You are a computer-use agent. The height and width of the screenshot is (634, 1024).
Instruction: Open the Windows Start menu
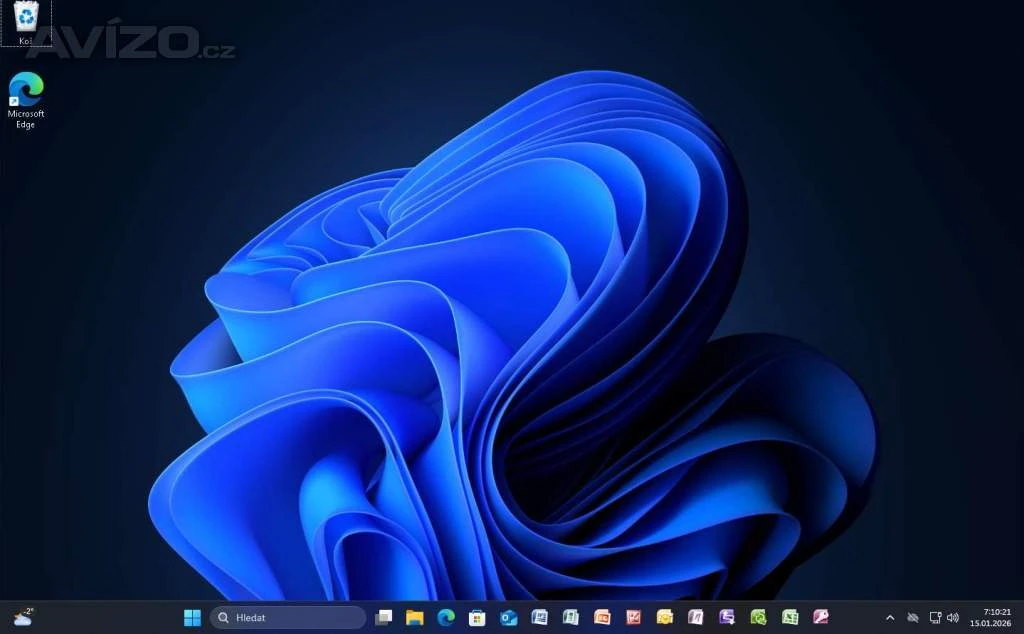(x=192, y=618)
